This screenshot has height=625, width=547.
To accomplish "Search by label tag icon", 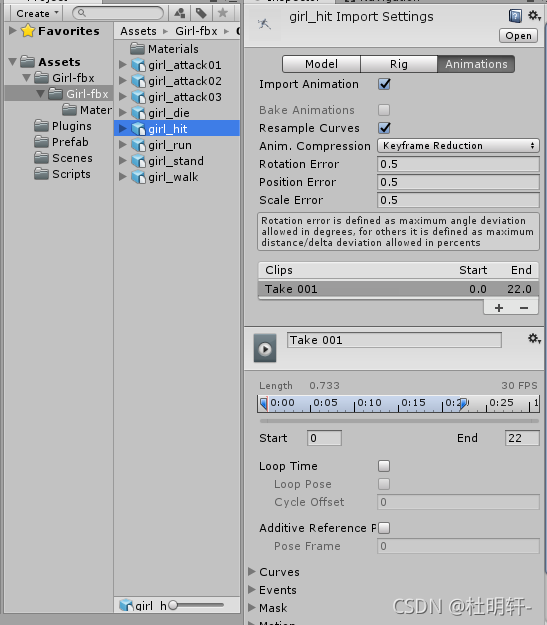I will click(201, 13).
